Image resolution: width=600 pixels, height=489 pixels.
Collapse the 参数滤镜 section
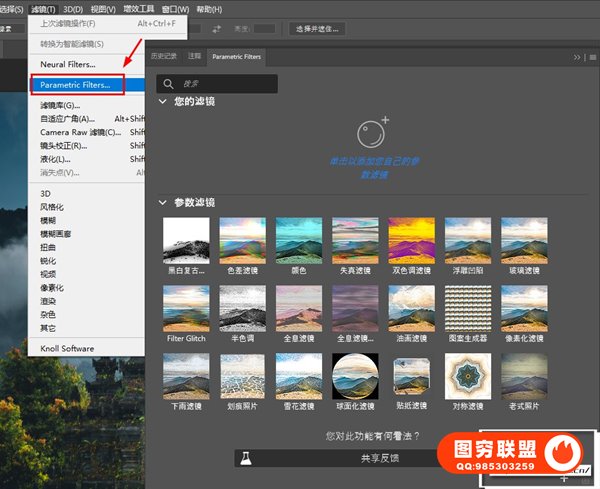(163, 203)
